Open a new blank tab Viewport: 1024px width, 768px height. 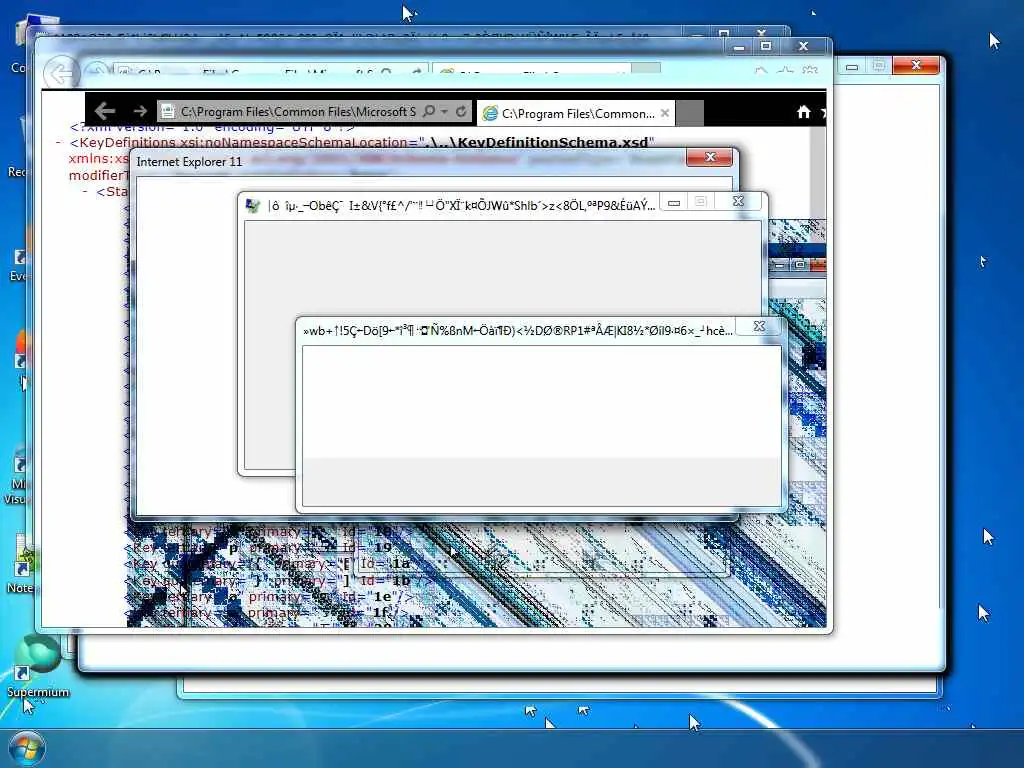690,114
